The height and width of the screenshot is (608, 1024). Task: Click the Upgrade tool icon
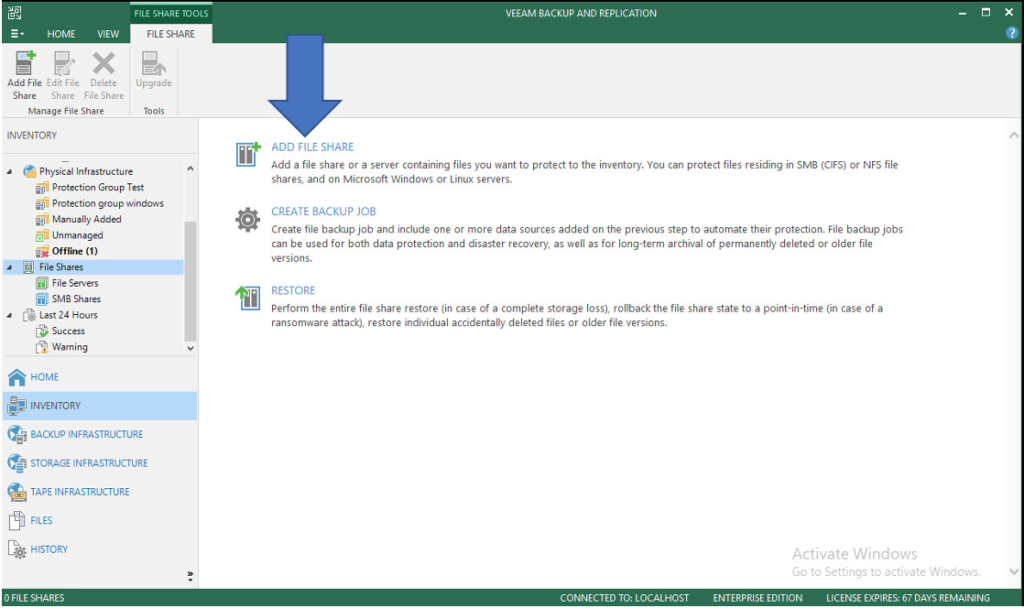pyautogui.click(x=153, y=63)
